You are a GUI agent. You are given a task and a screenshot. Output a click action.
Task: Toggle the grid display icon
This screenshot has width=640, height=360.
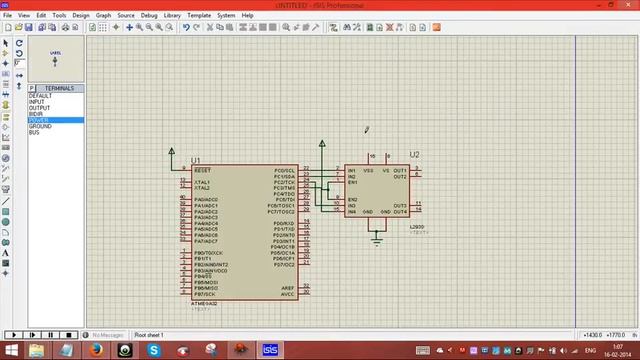(x=103, y=27)
